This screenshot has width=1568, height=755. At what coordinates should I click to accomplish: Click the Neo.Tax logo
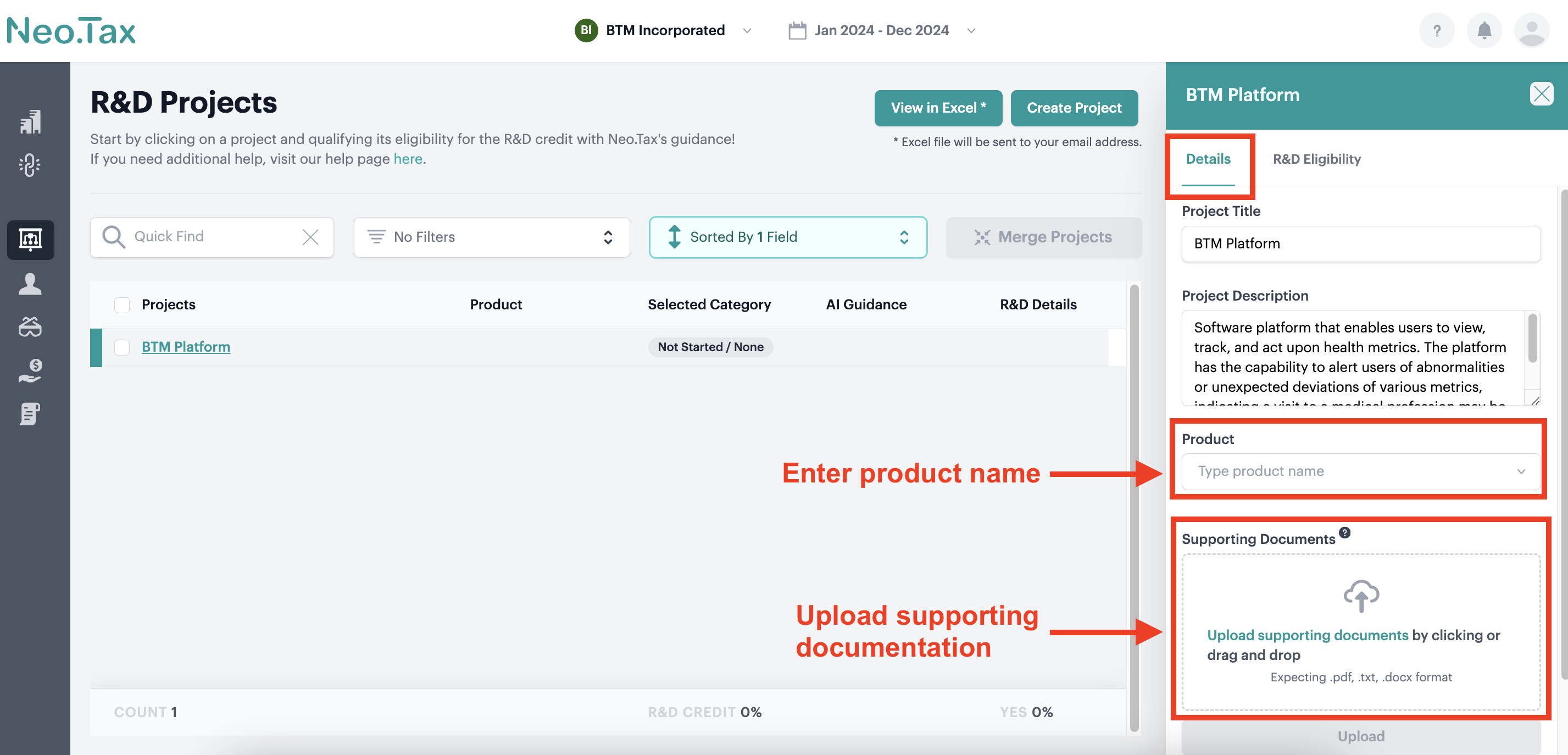point(71,30)
